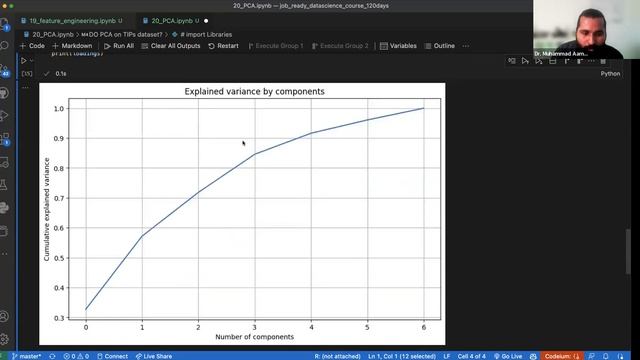Viewport: 640px width, 360px height.
Task: Restart the notebook kernel
Action: pyautogui.click(x=223, y=46)
